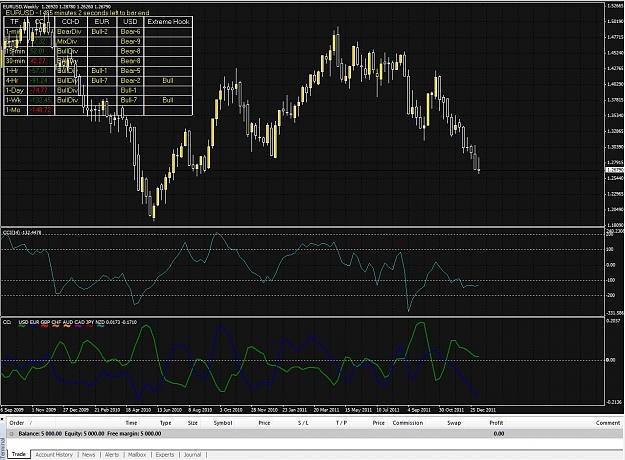625x460 pixels.
Task: Select the Balance 5 000.00 summary row text
Action: point(90,434)
